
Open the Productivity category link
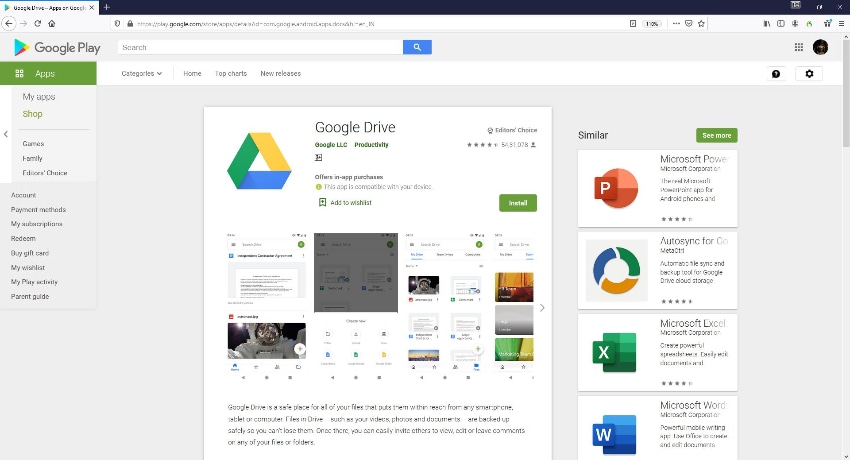[x=371, y=145]
